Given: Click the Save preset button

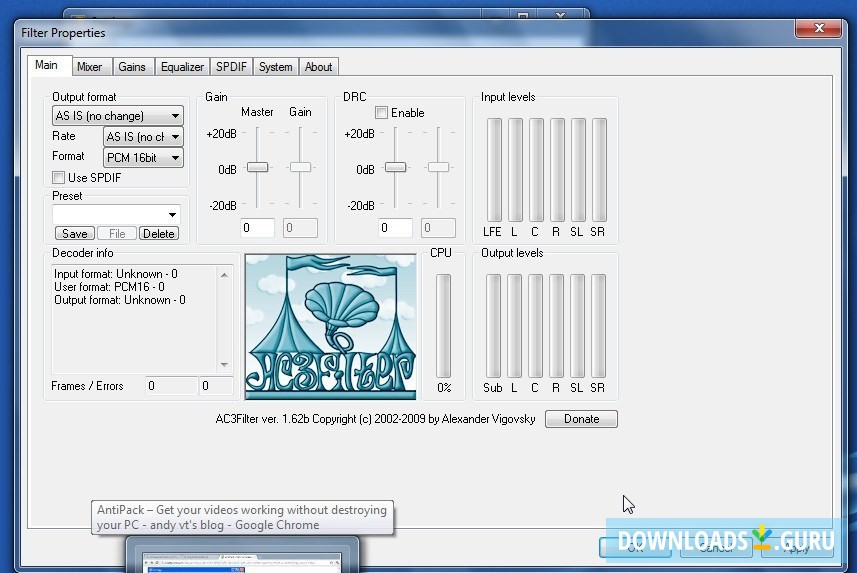Looking at the screenshot, I should coord(75,233).
